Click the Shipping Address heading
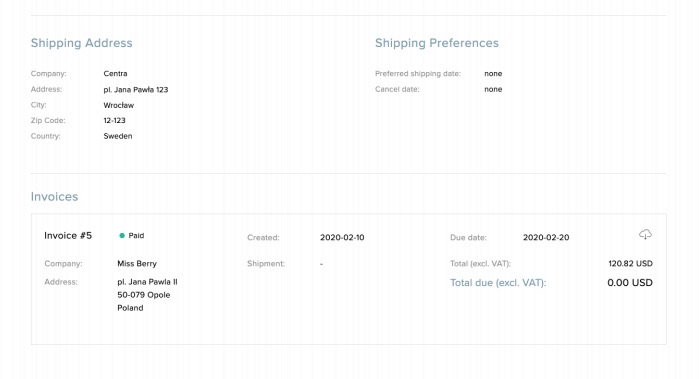The image size is (699, 379). (x=82, y=43)
